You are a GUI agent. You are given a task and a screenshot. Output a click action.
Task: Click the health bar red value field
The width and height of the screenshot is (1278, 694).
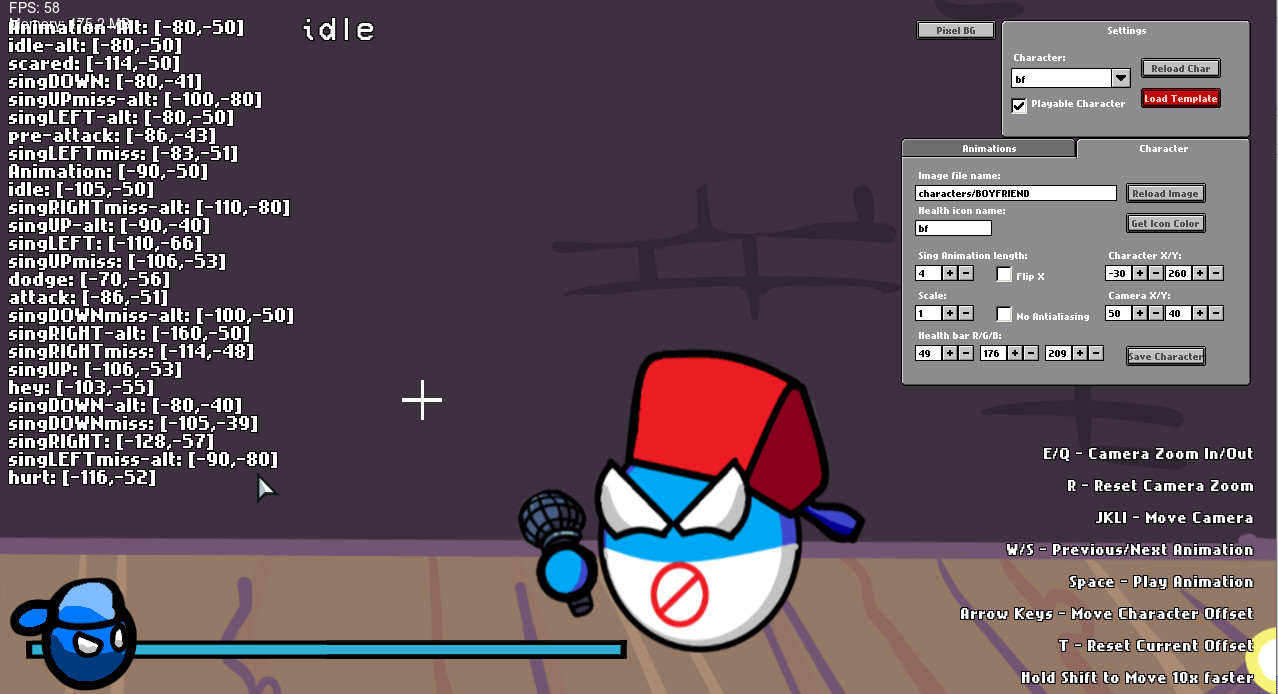click(928, 353)
